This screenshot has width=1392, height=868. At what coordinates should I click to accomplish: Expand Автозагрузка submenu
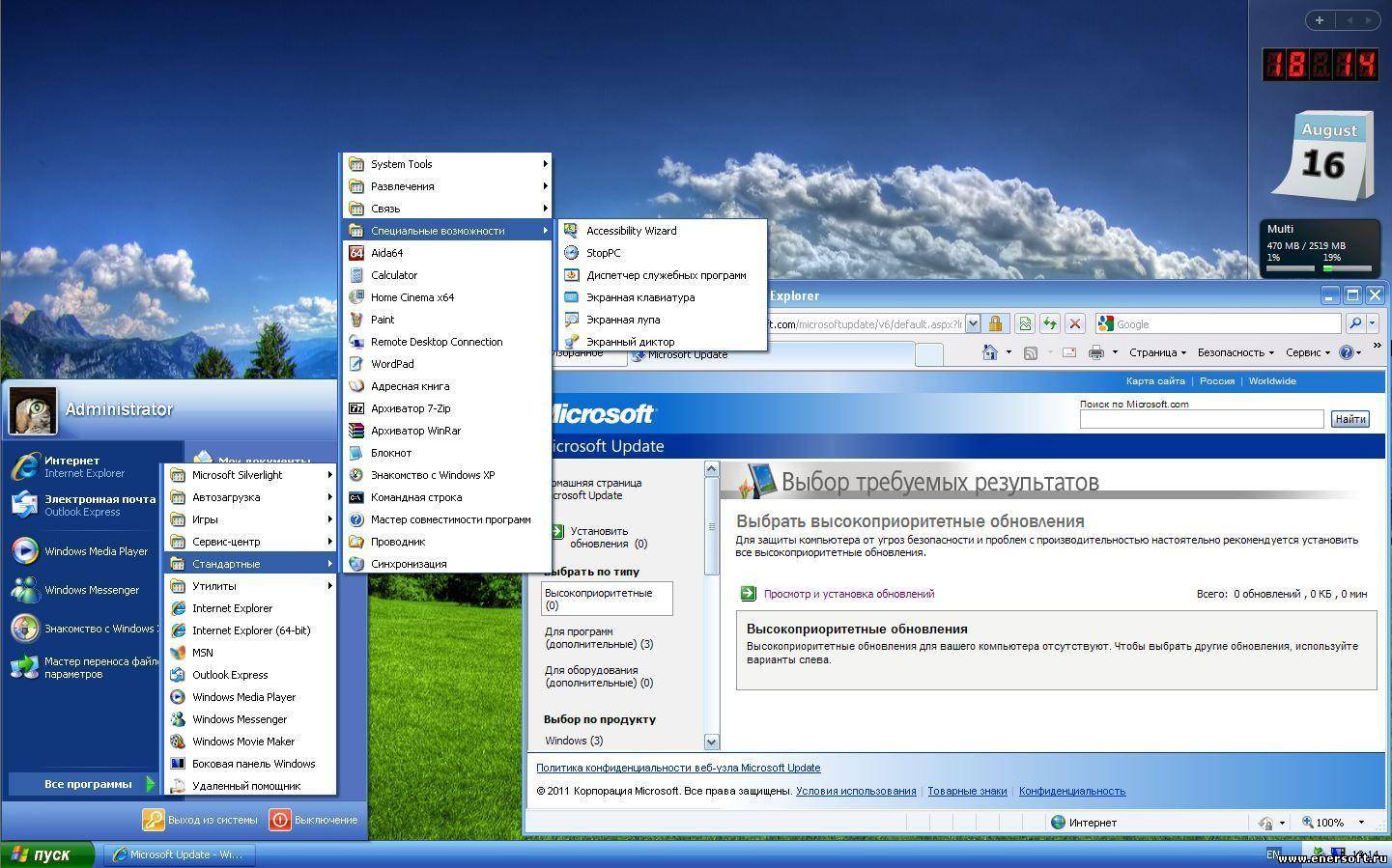[250, 497]
